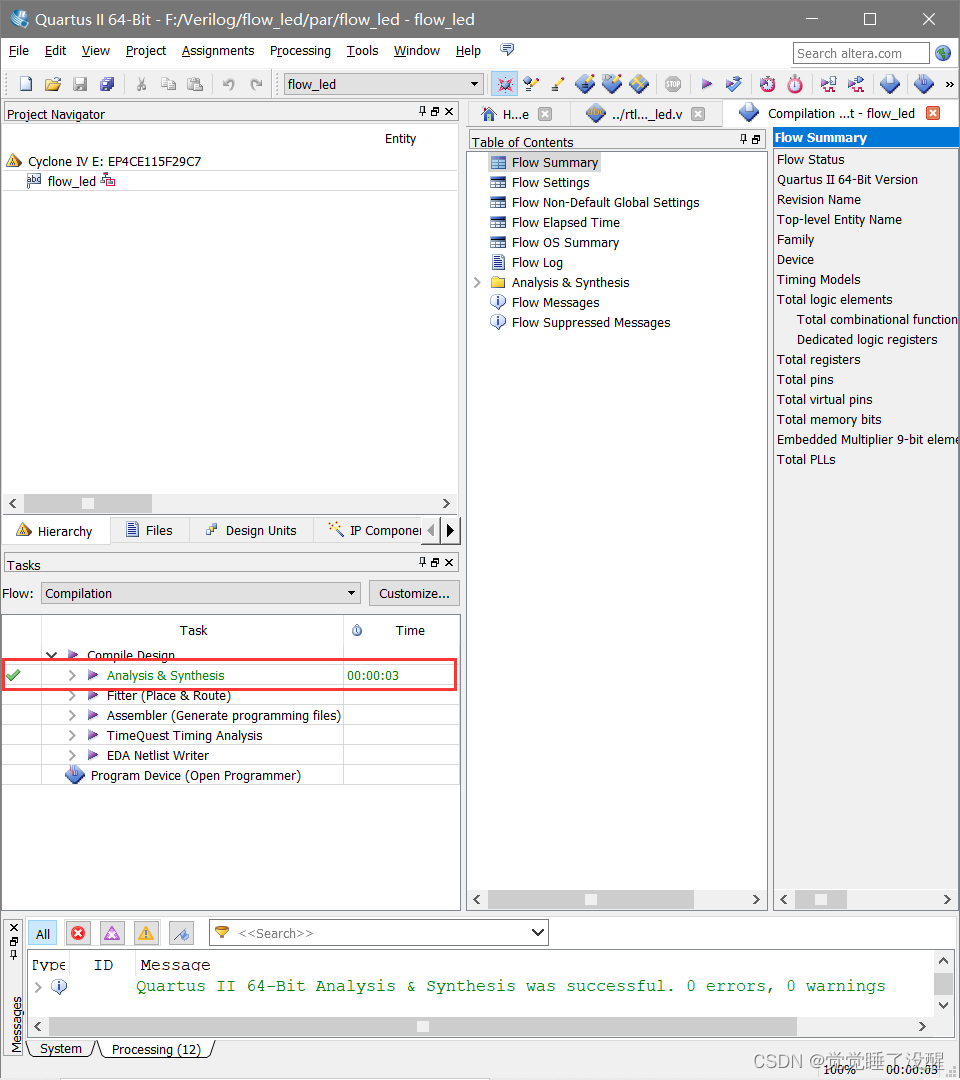Click the Customize... button

[x=414, y=593]
